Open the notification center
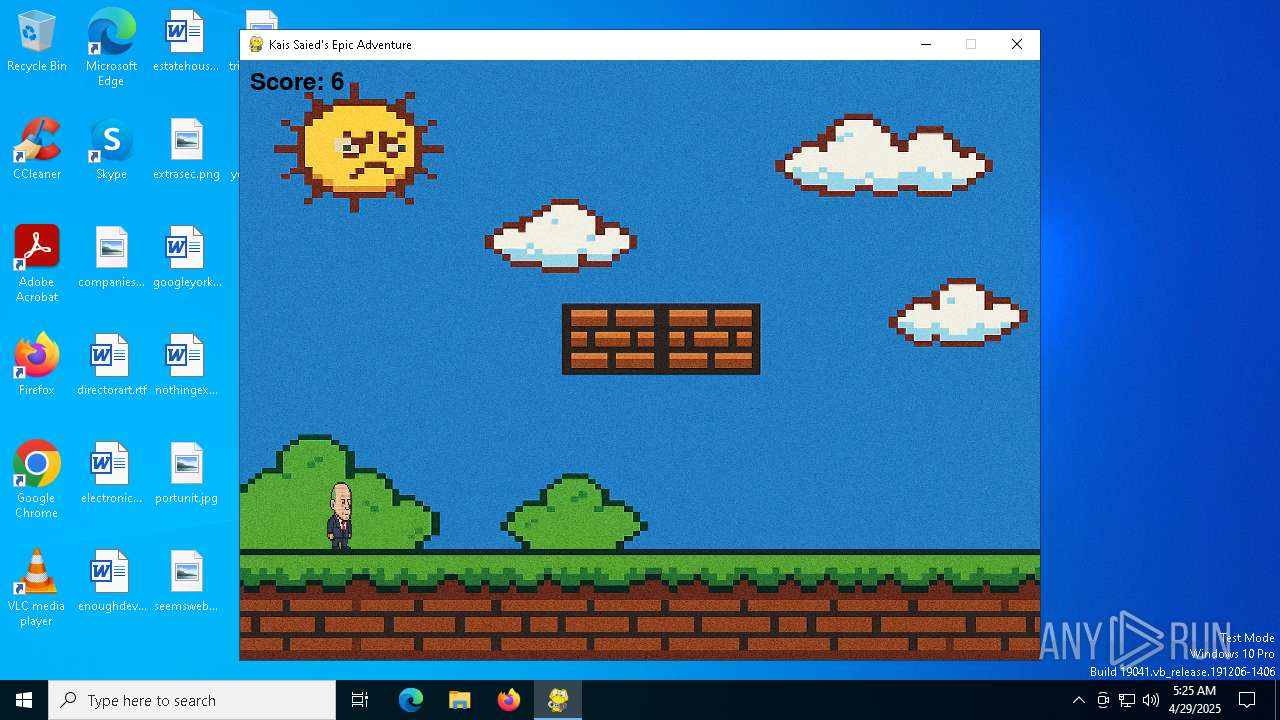This screenshot has height=720, width=1280. [x=1248, y=700]
